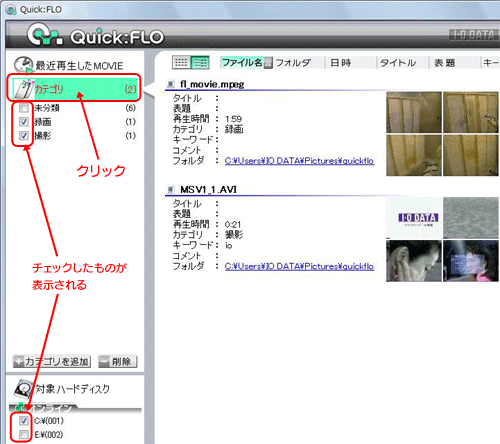The image size is (500, 444).
Task: Click the カテゴリ film icon
Action: (24, 89)
